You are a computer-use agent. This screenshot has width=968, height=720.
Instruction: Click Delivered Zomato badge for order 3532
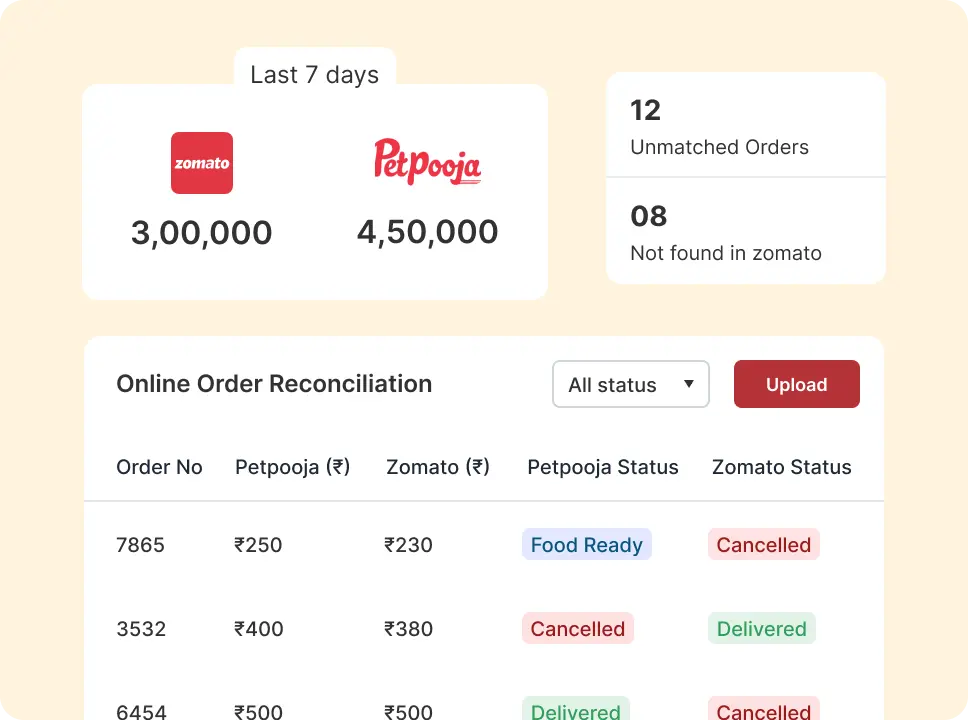[x=761, y=629]
